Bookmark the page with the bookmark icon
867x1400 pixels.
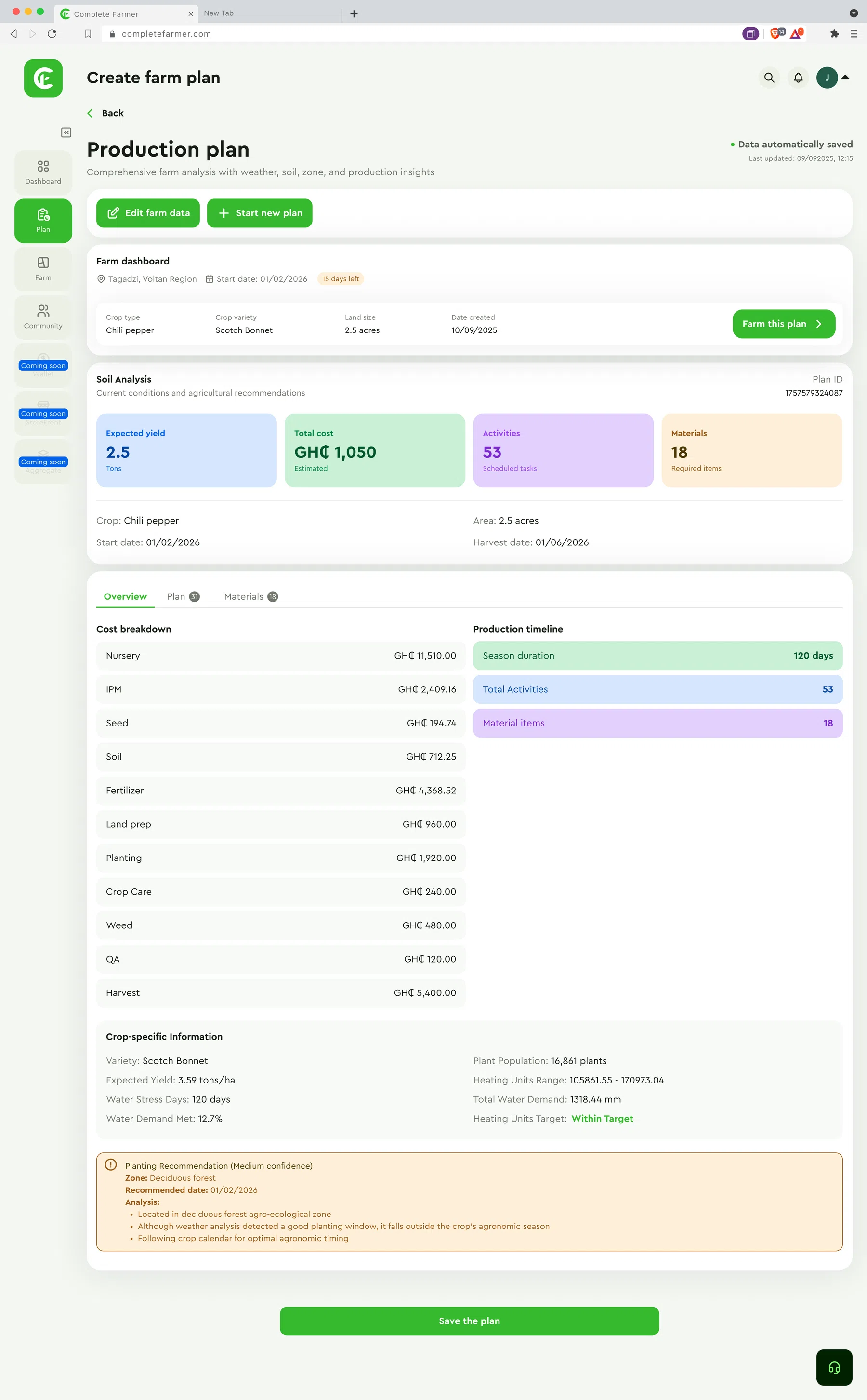88,34
